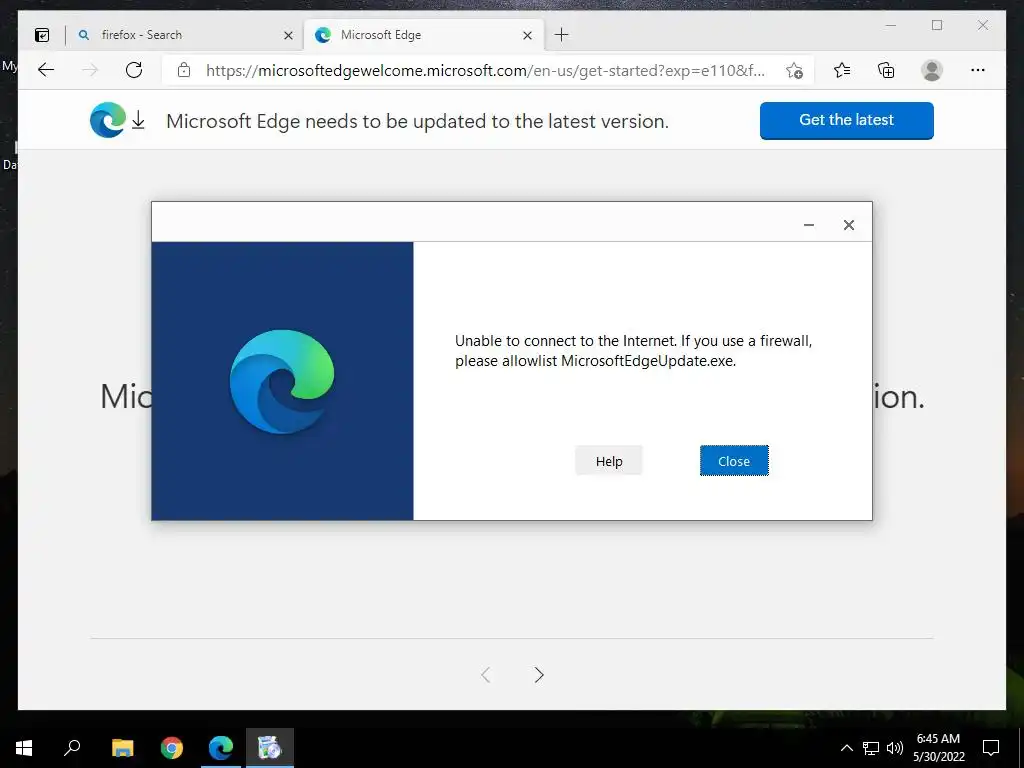Open the Favorites list
Viewport: 1024px width, 768px height.
tap(842, 70)
